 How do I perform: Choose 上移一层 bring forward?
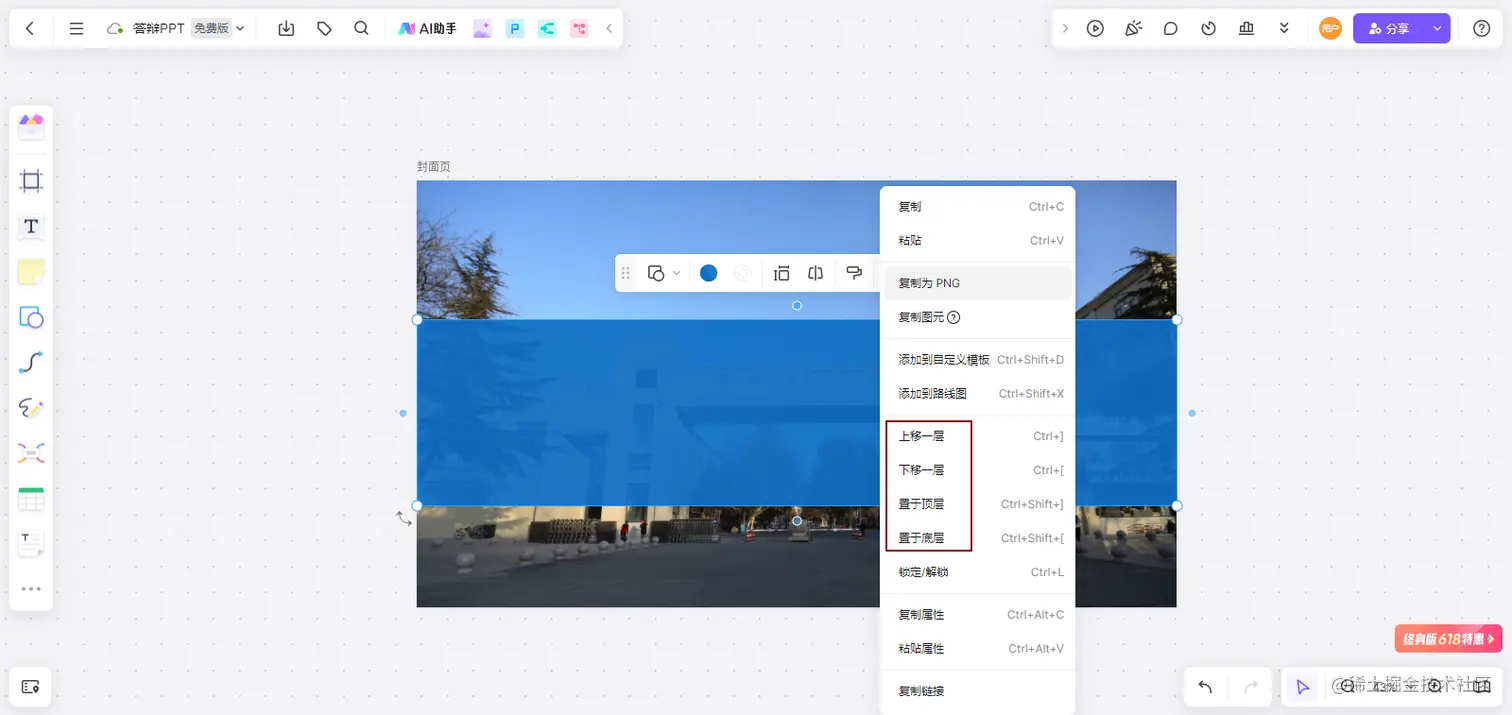[x=978, y=436]
